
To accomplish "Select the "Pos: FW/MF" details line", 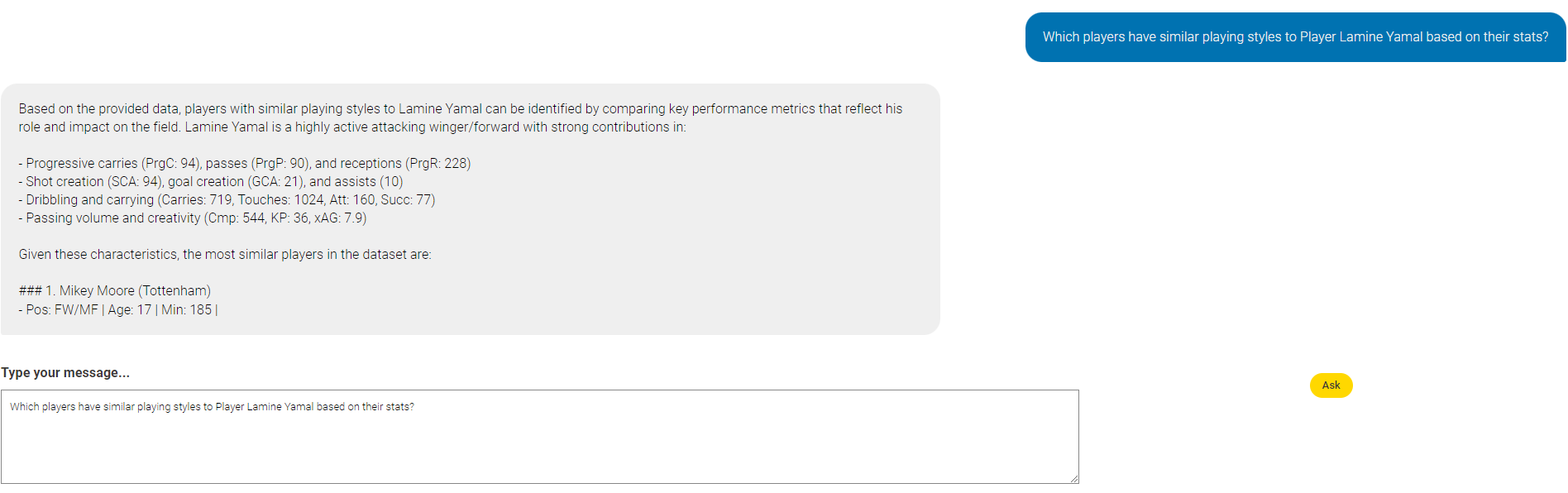I will click(118, 310).
